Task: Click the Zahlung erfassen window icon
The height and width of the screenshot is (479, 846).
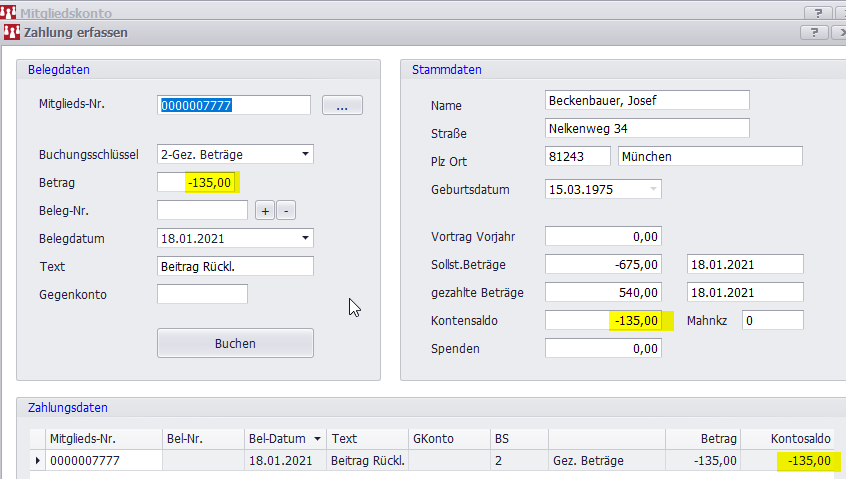Action: click(x=11, y=32)
